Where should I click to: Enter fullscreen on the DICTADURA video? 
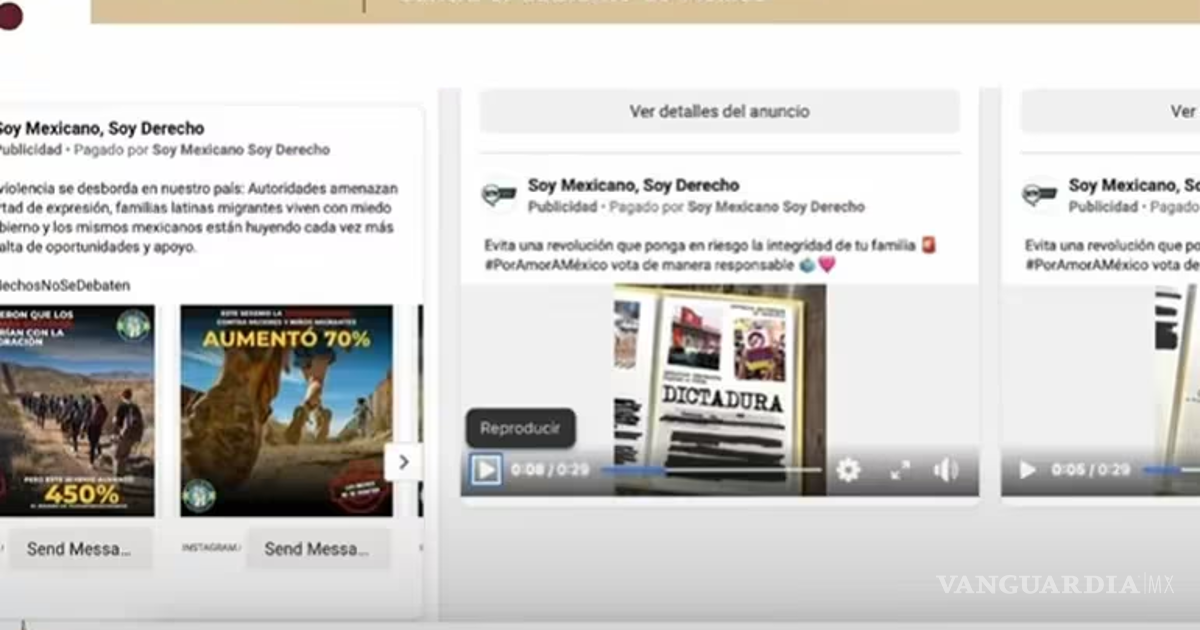point(899,470)
